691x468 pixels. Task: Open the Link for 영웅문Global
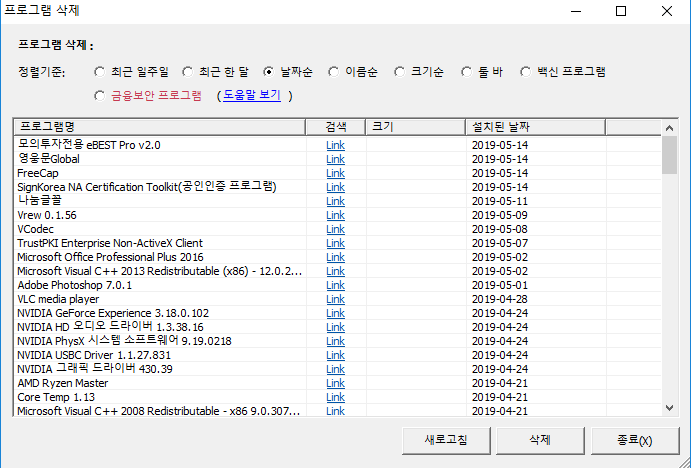[335, 159]
